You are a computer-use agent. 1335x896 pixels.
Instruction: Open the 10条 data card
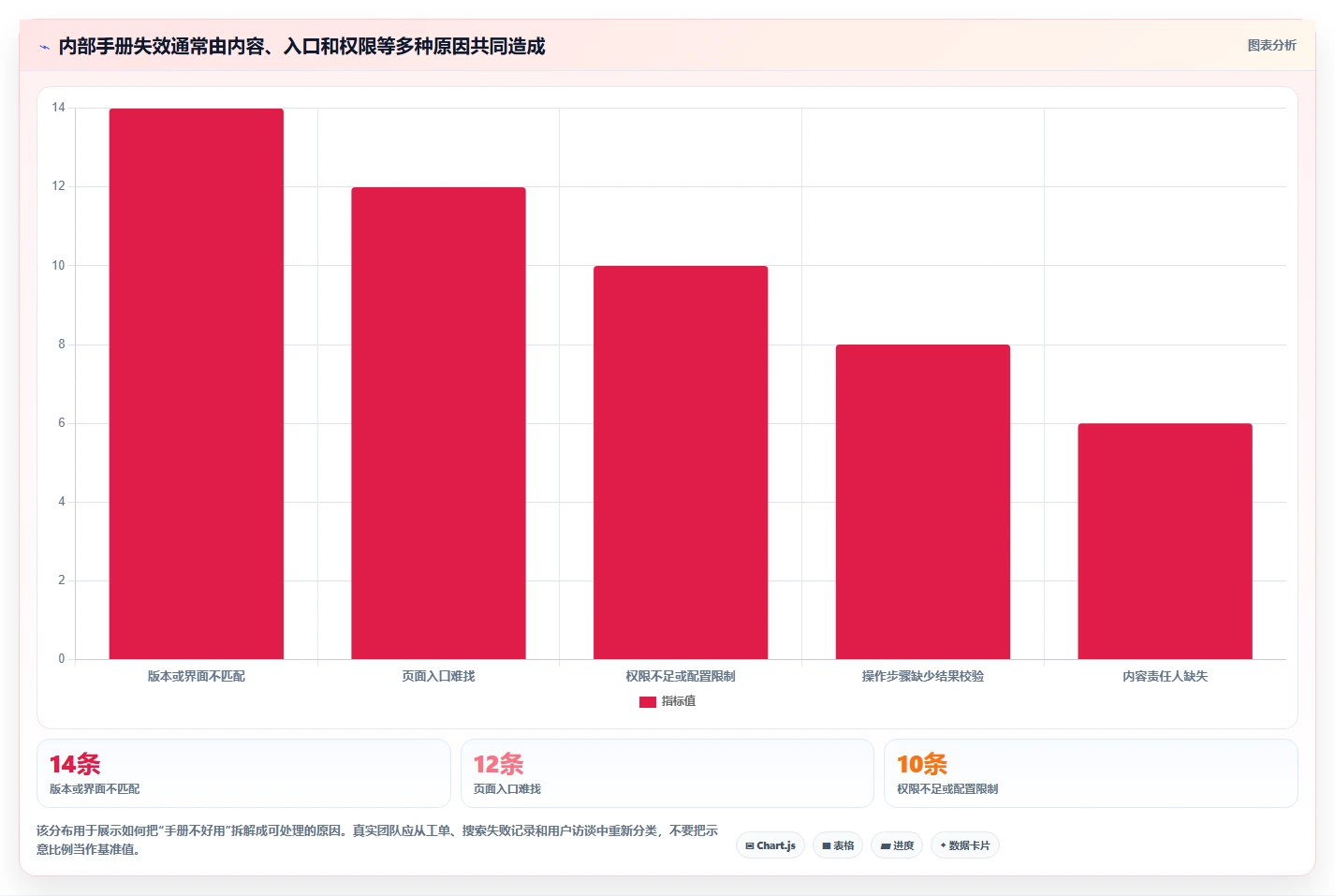(x=1091, y=773)
